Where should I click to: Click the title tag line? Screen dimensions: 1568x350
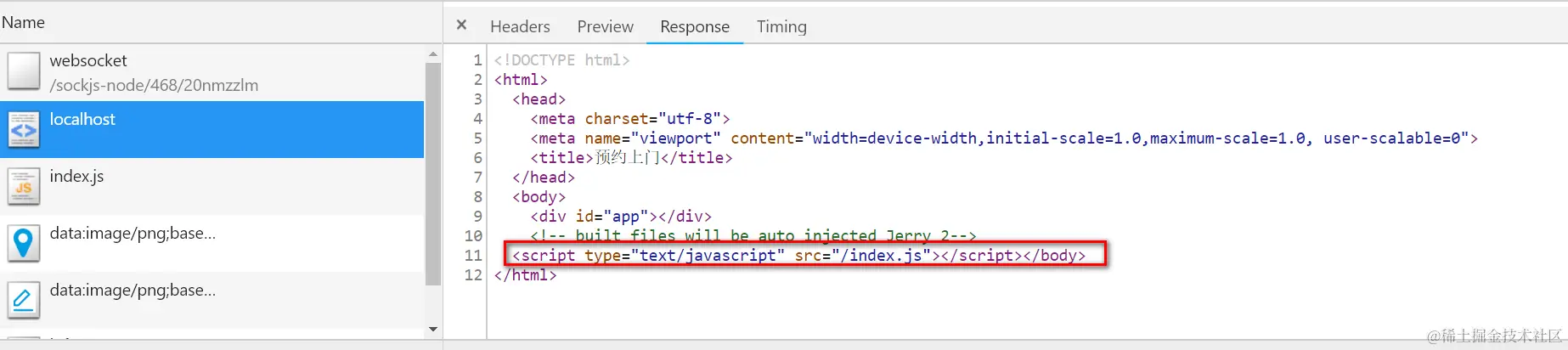[631, 158]
